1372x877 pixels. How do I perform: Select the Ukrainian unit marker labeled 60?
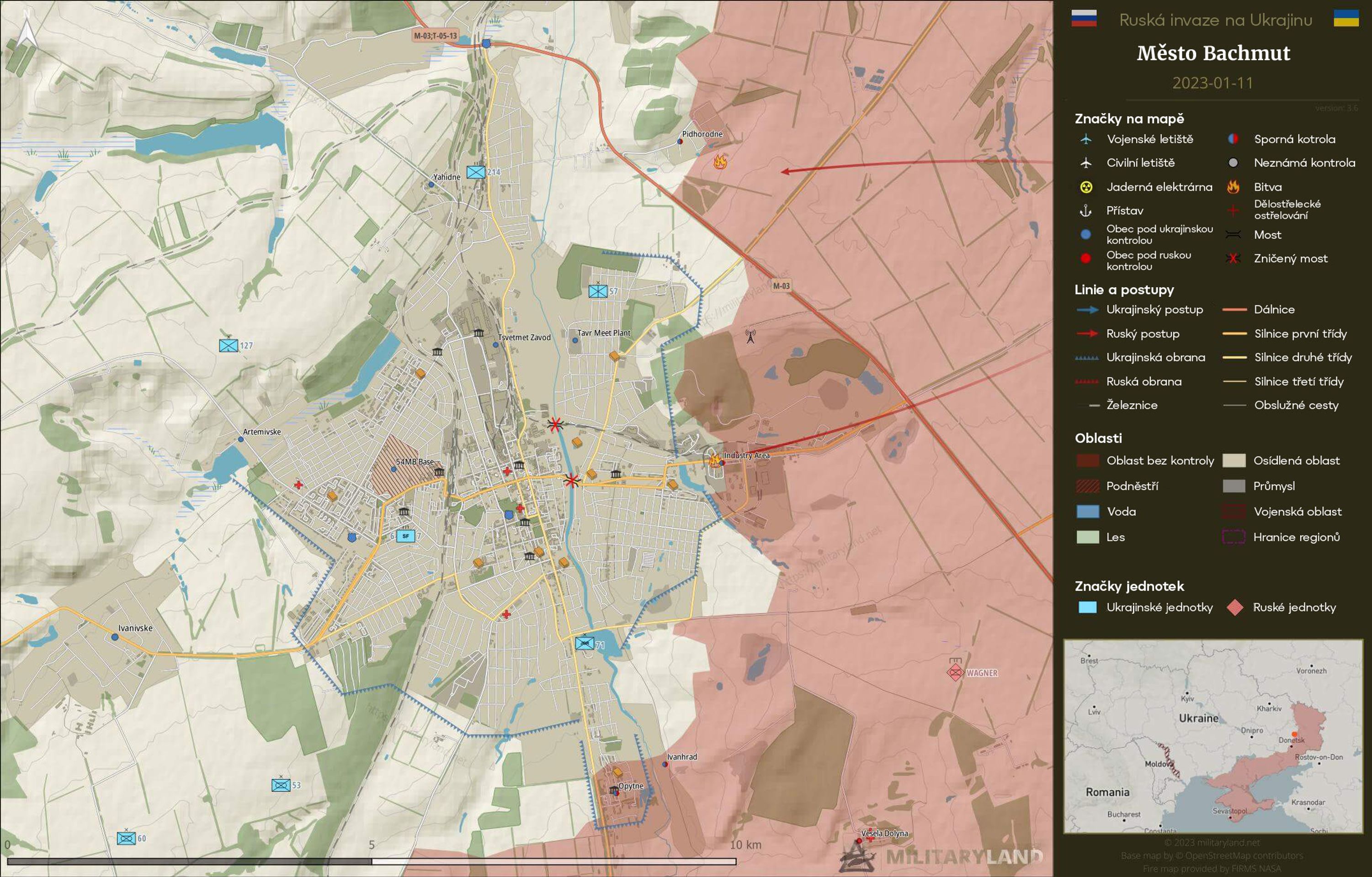pyautogui.click(x=127, y=838)
